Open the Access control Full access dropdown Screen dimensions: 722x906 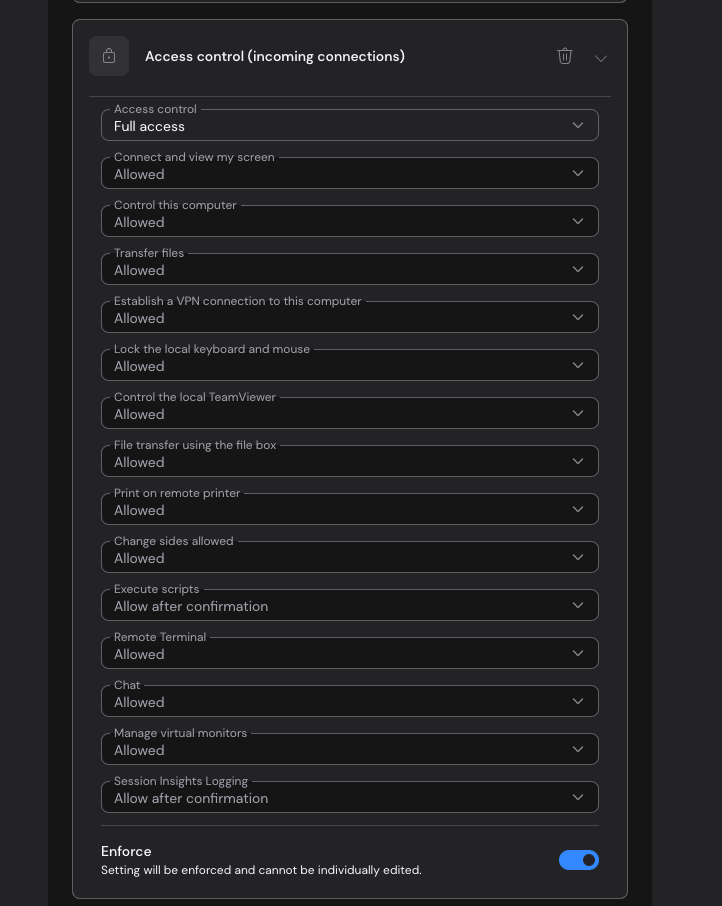click(x=349, y=125)
